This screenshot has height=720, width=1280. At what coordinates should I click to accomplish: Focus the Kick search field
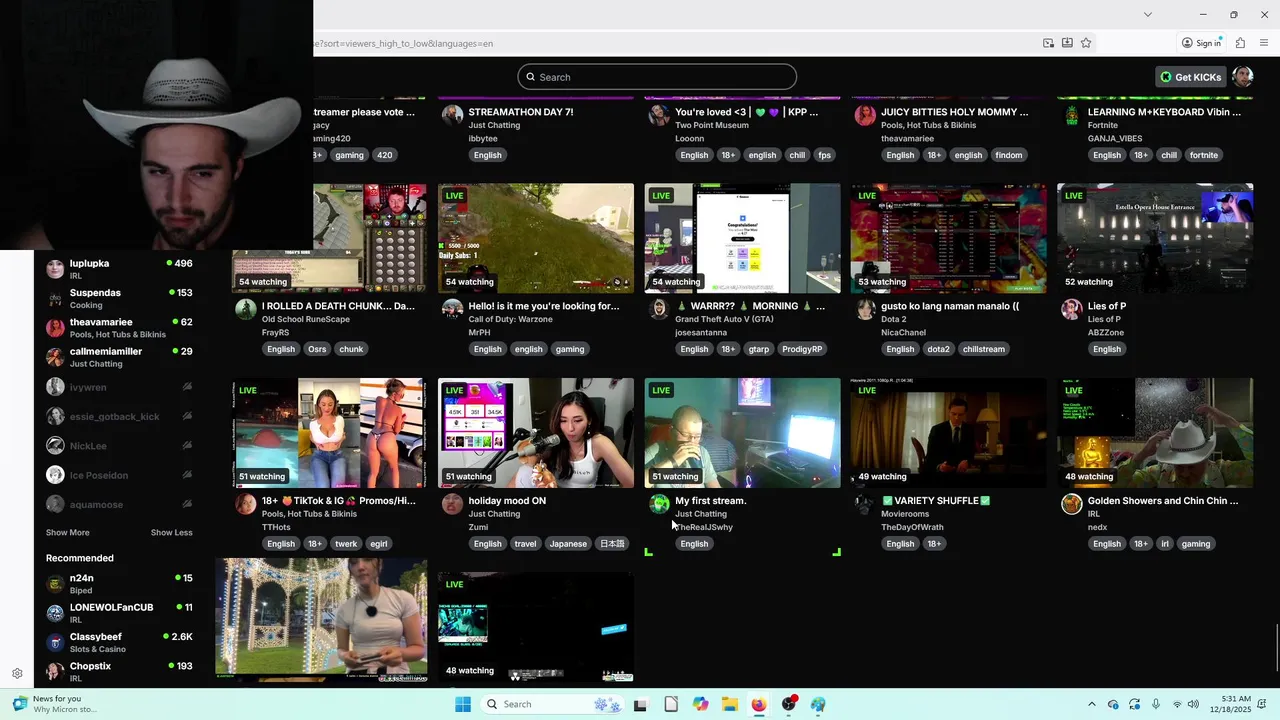(x=657, y=77)
